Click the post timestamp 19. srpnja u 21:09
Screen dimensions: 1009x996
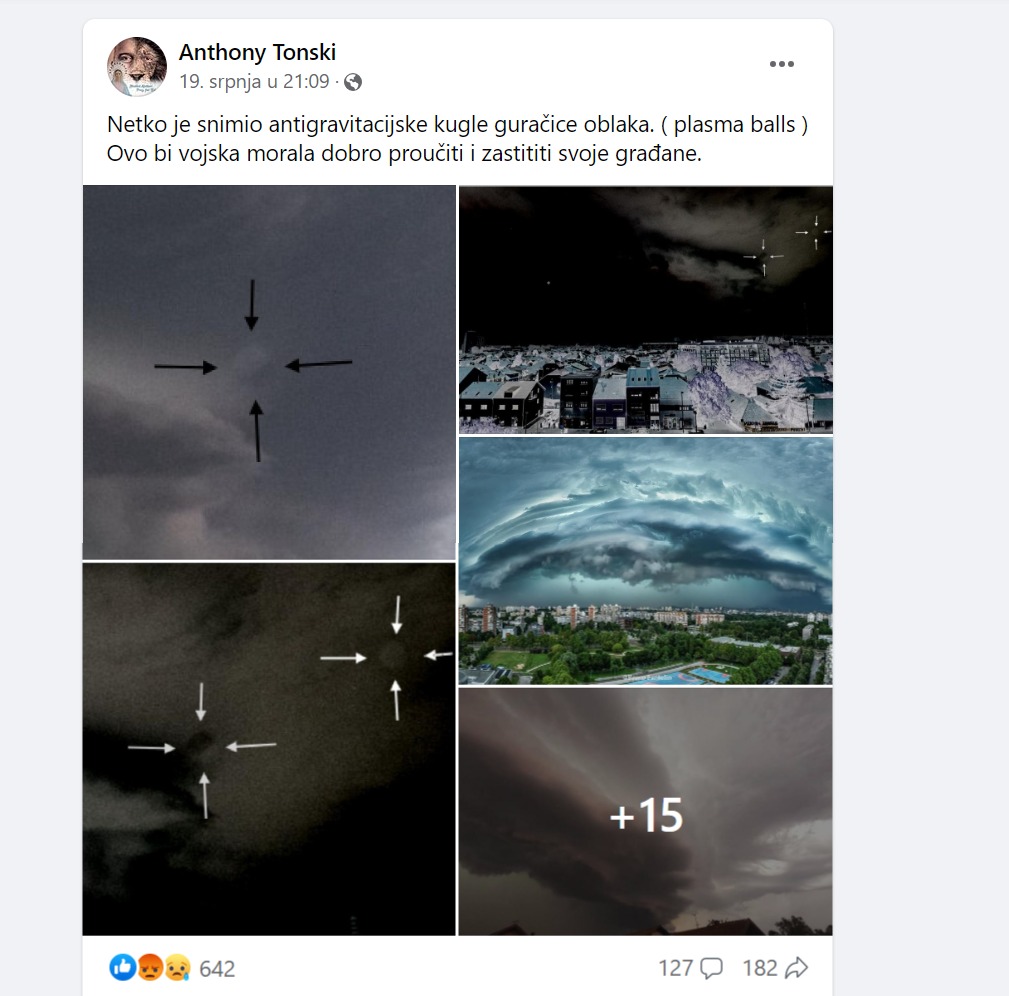pyautogui.click(x=254, y=82)
